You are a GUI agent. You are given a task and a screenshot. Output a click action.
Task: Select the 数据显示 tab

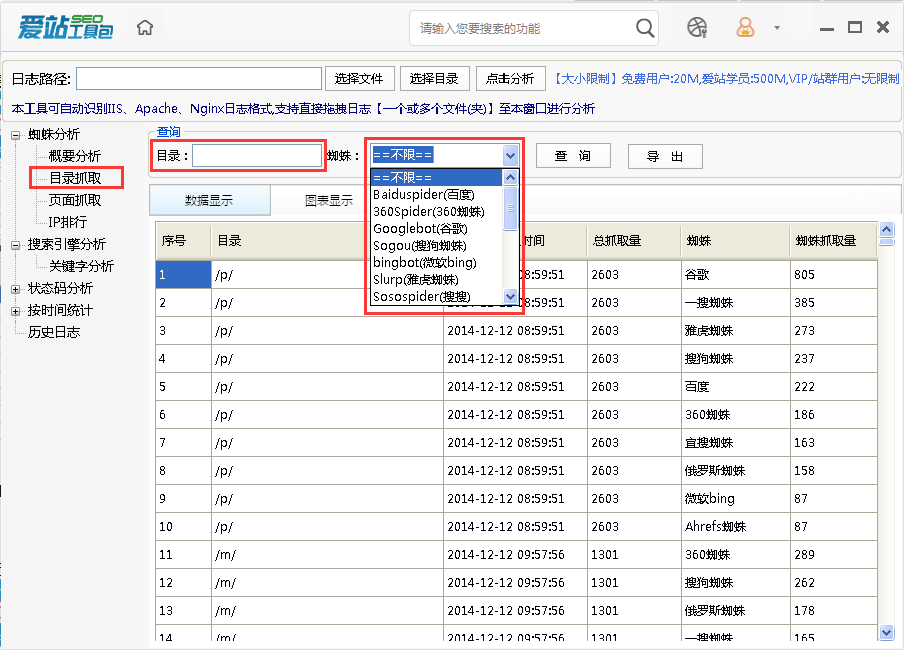(210, 199)
